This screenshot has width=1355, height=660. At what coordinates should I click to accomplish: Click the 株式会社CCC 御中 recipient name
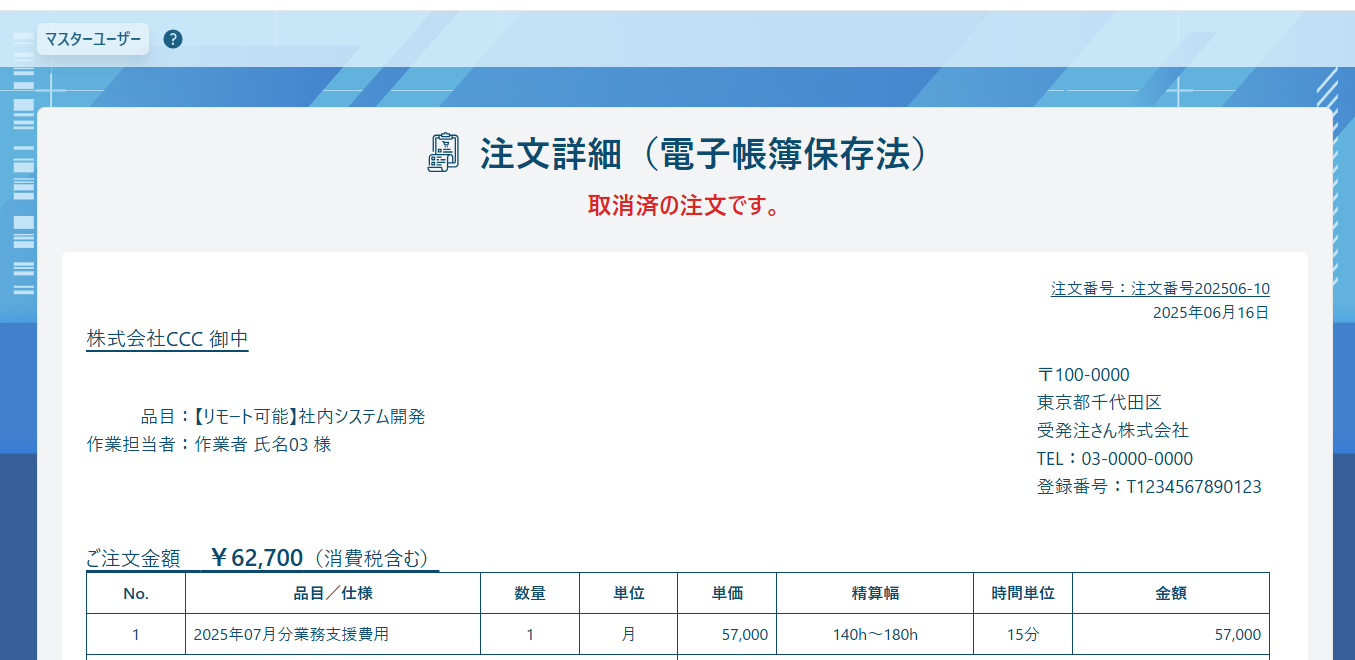(x=167, y=339)
